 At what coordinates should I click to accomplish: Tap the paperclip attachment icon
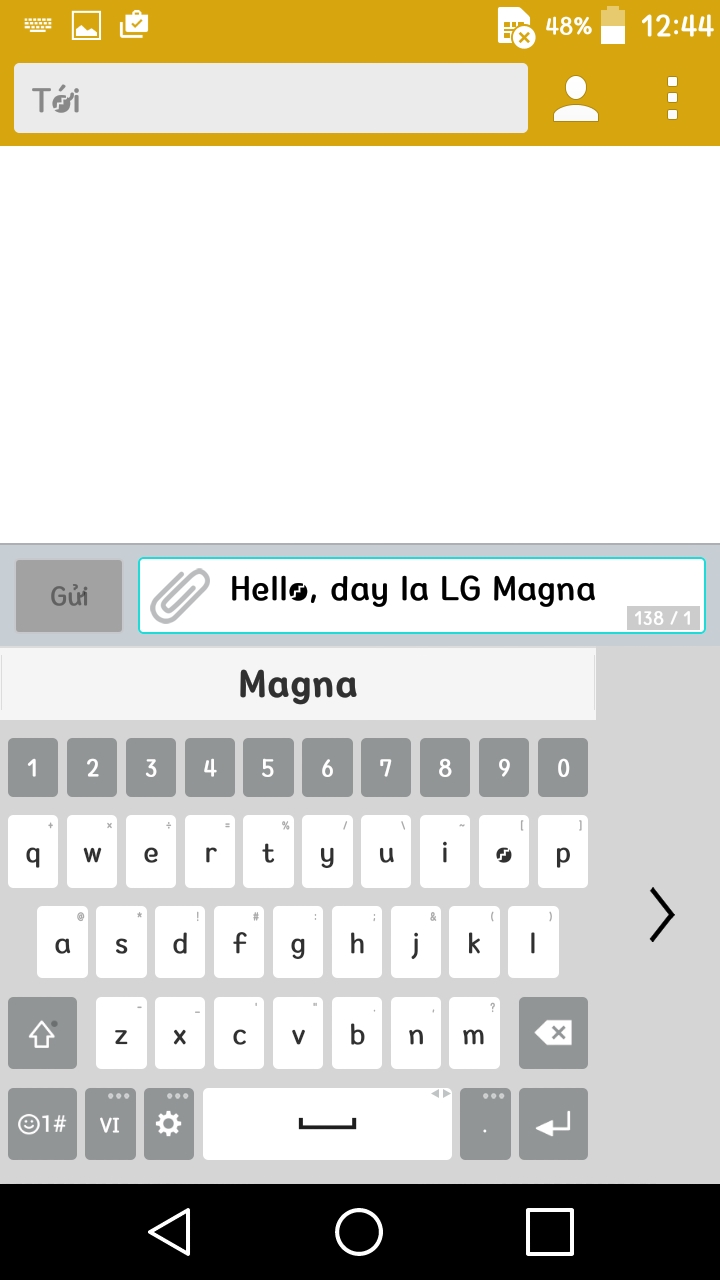177,592
